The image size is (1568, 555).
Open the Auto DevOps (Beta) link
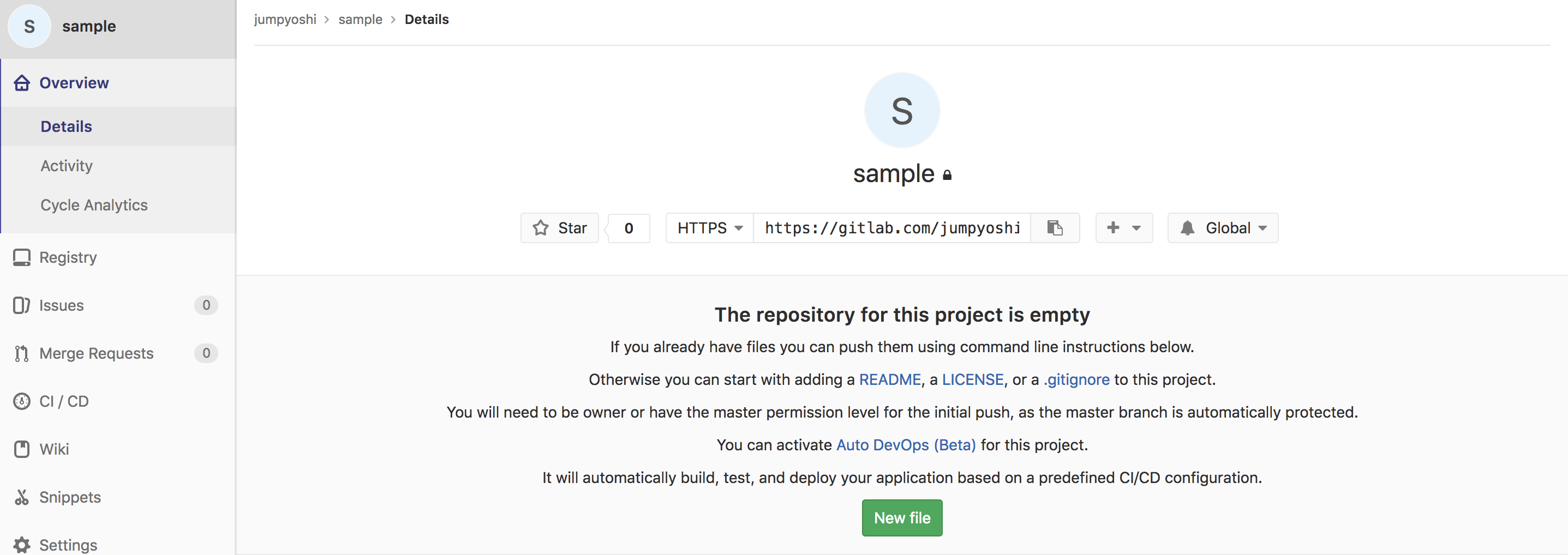(x=906, y=445)
